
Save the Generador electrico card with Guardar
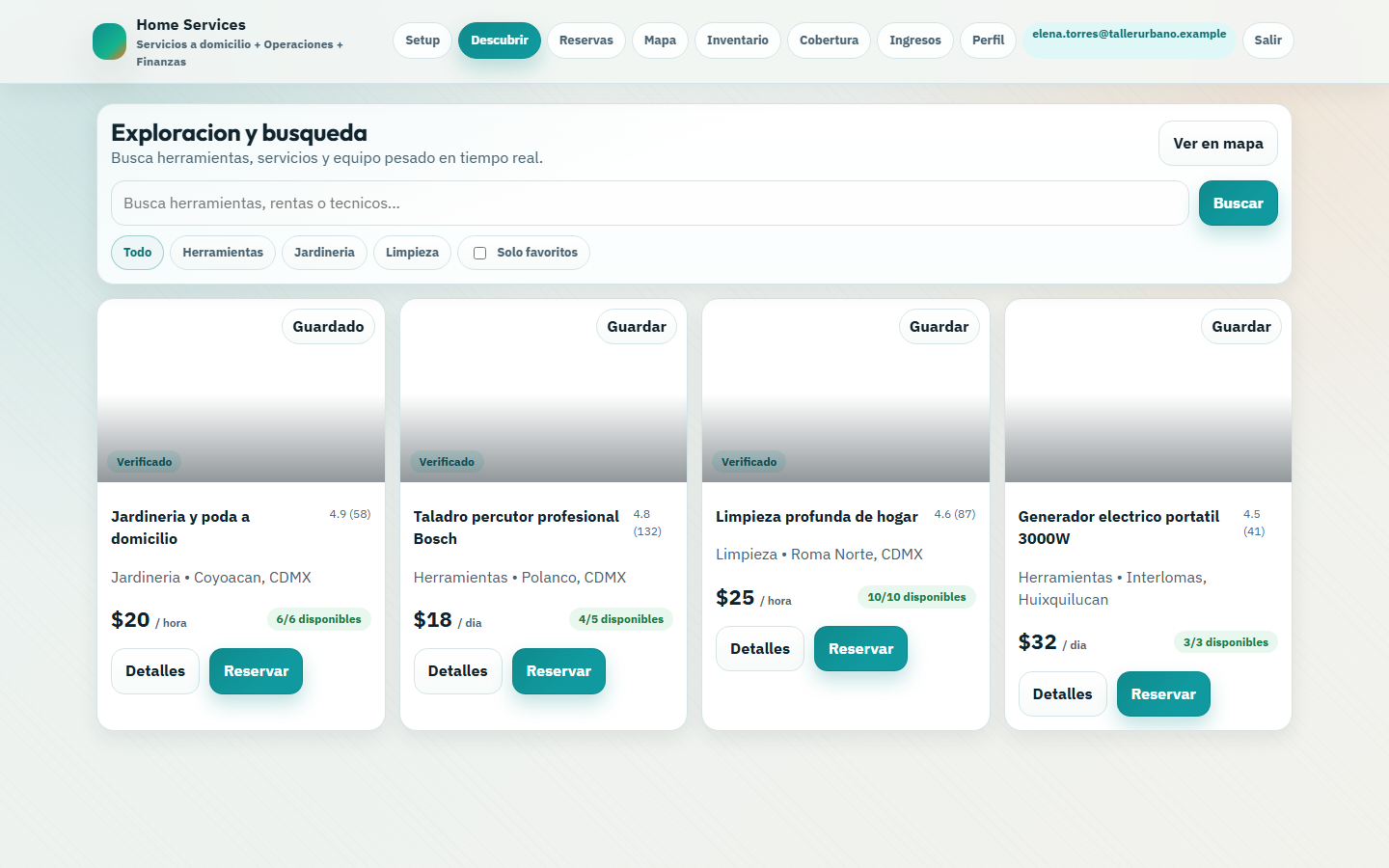pyautogui.click(x=1241, y=327)
